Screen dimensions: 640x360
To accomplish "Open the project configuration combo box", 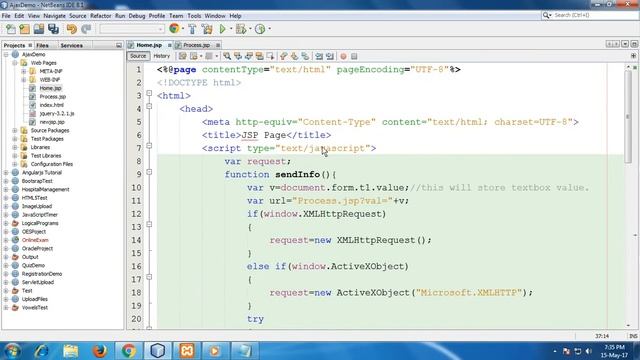I will tap(131, 29).
